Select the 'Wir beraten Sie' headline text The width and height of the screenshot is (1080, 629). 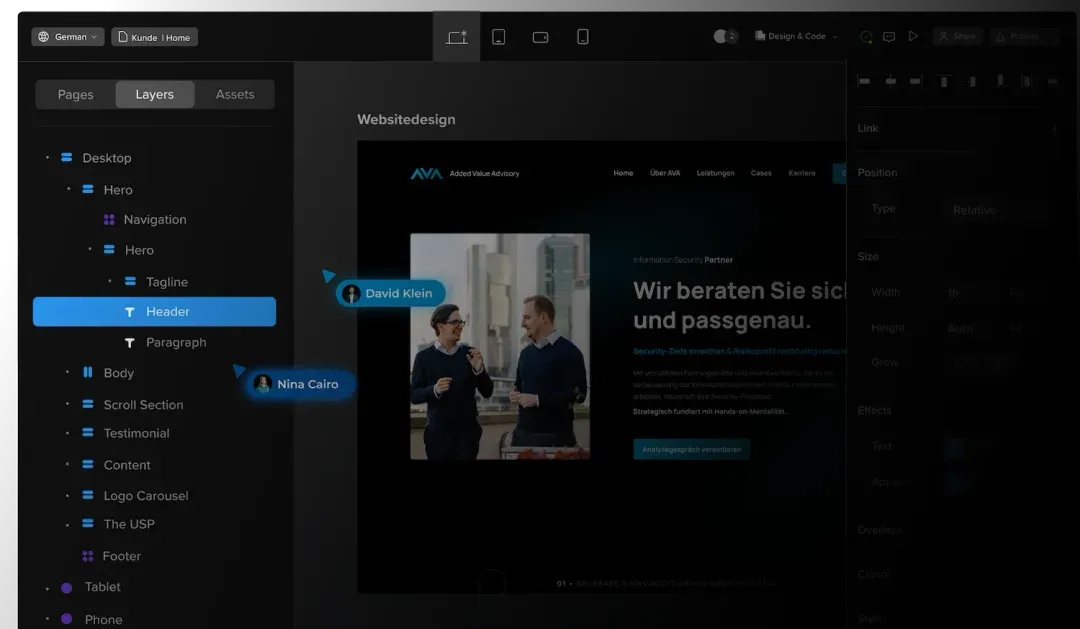740,305
